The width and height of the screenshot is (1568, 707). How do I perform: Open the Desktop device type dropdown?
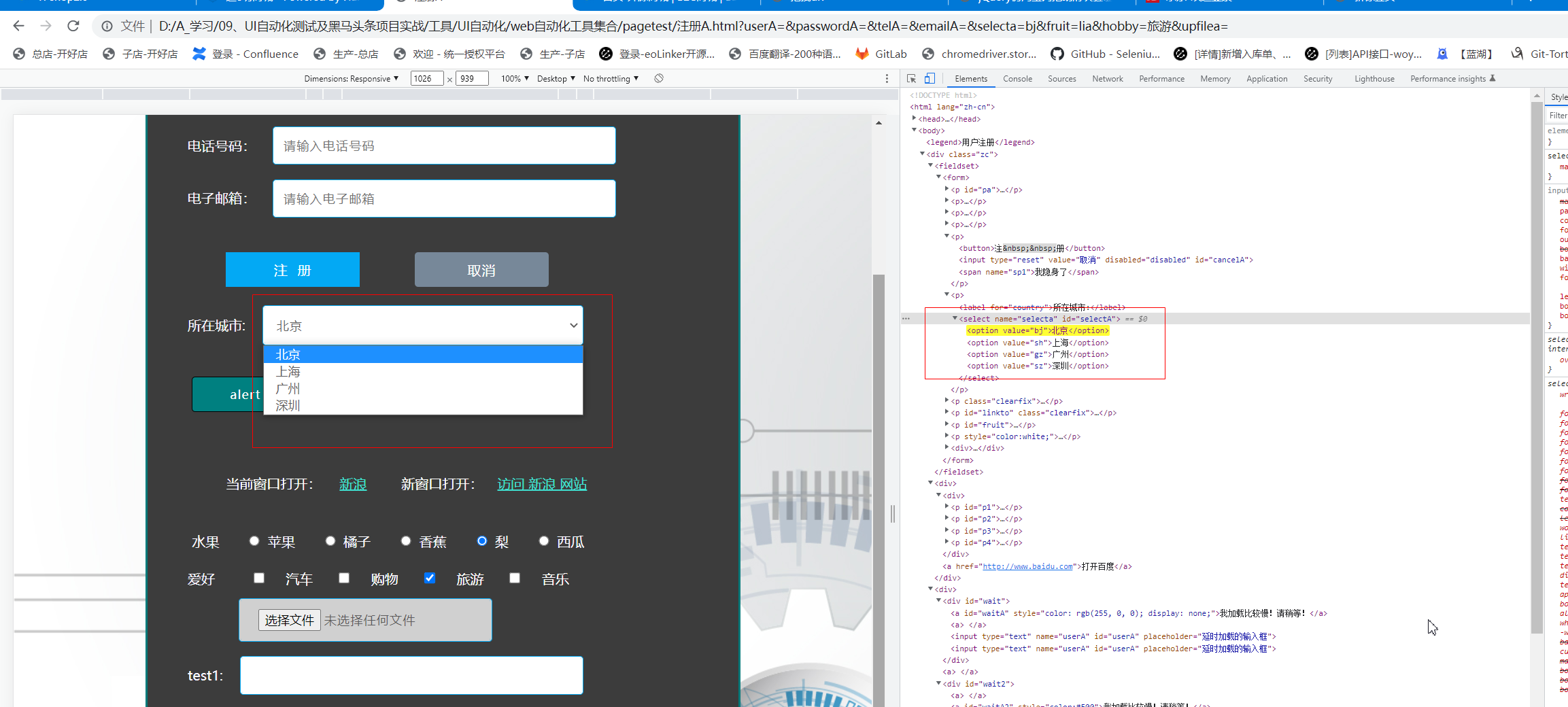click(x=556, y=78)
